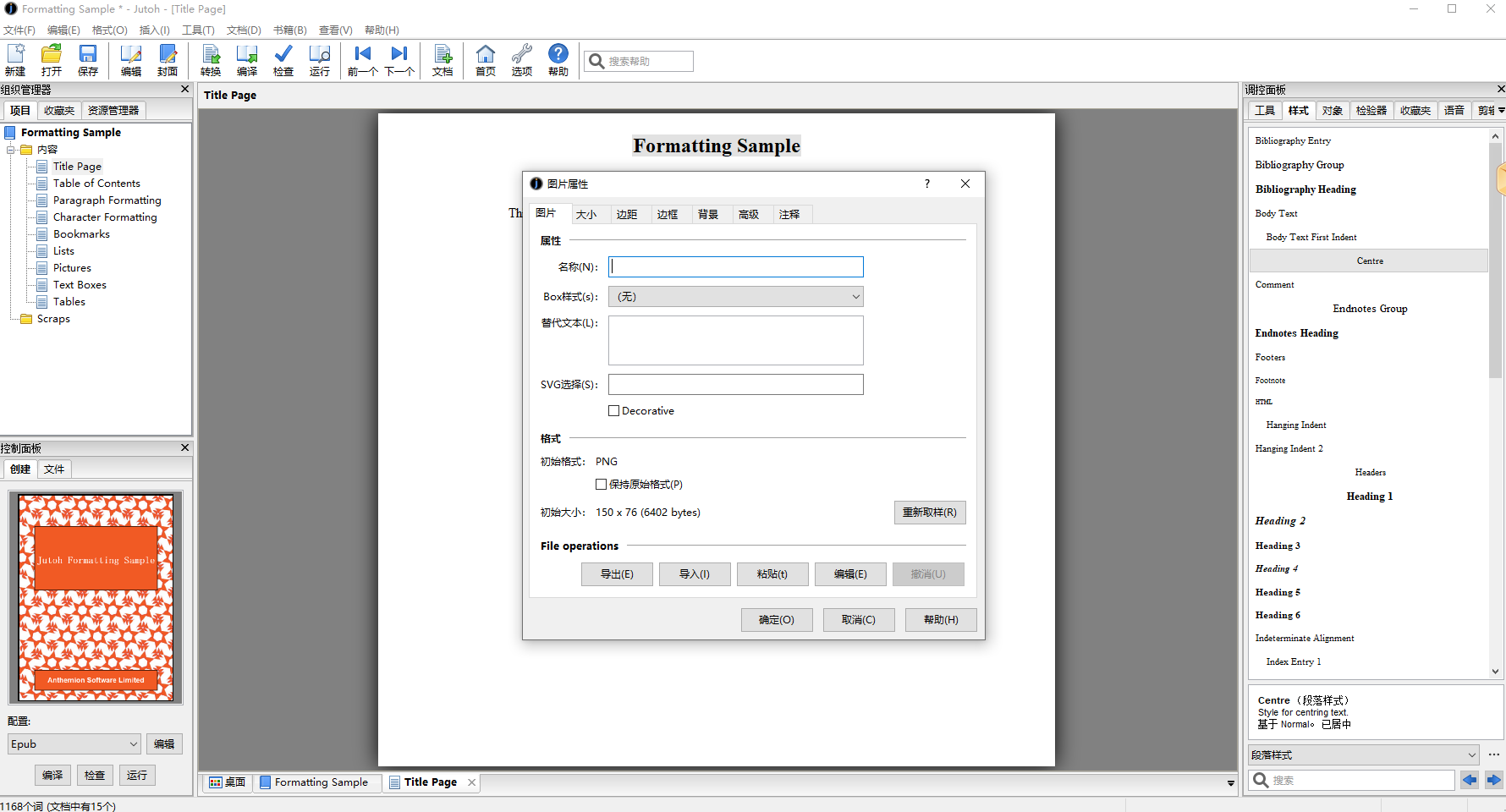
Task: Toggle 保持原始格式 checkbox
Action: [602, 485]
